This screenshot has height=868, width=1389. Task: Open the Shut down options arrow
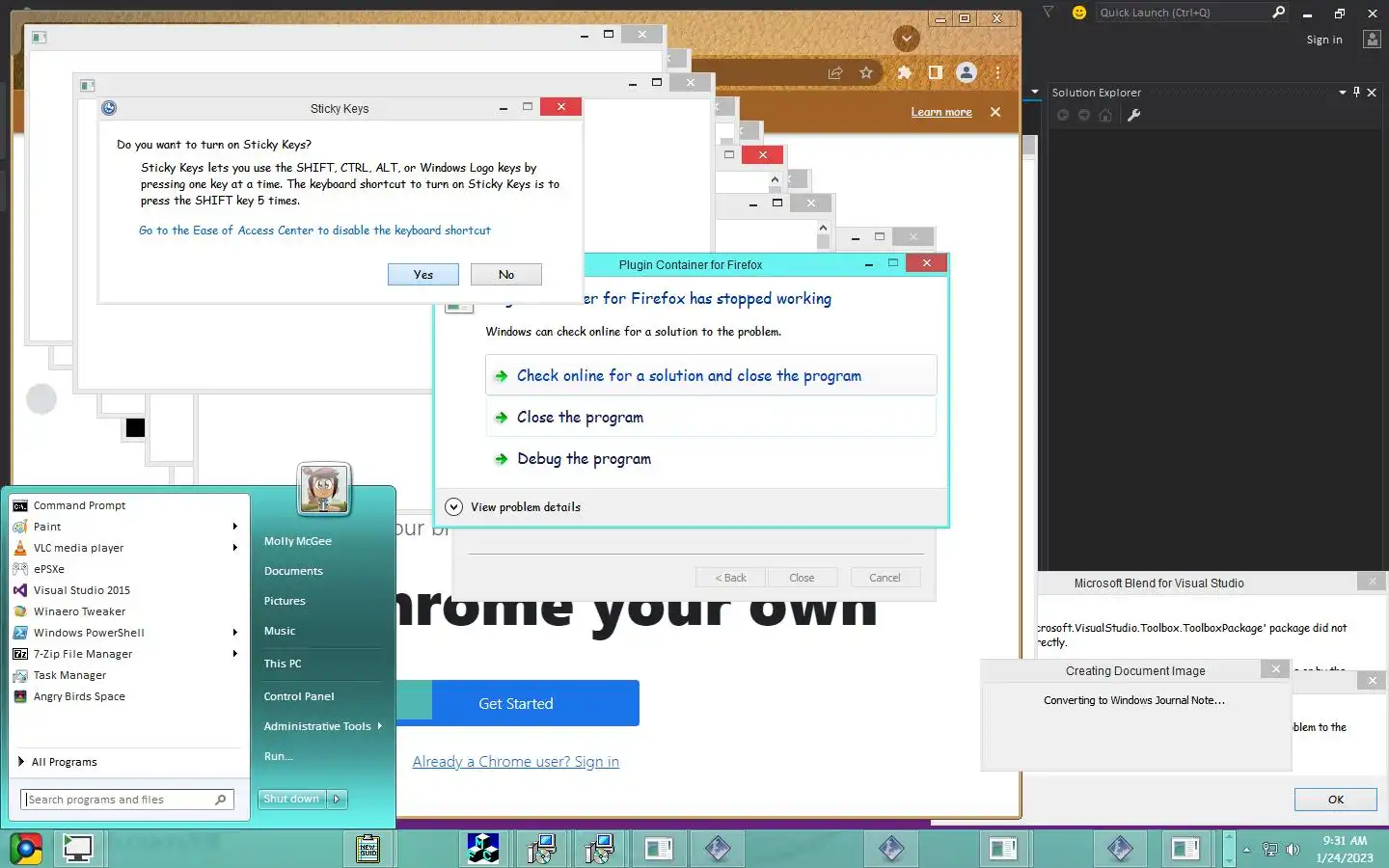[x=337, y=799]
